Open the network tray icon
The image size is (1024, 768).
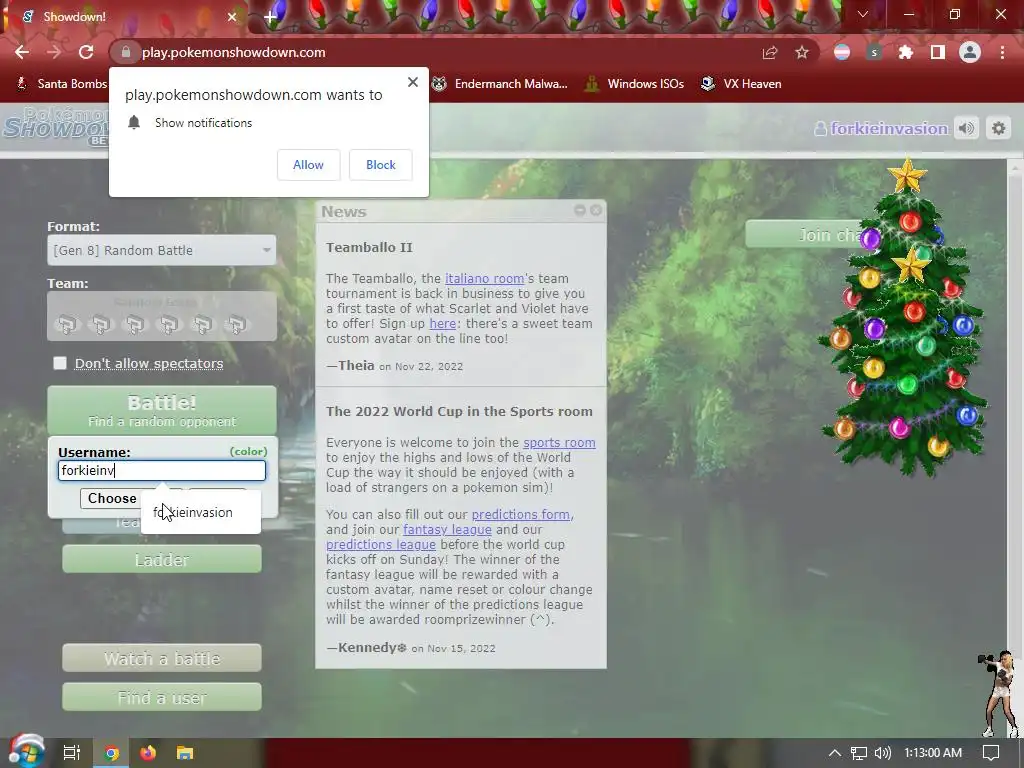point(859,753)
